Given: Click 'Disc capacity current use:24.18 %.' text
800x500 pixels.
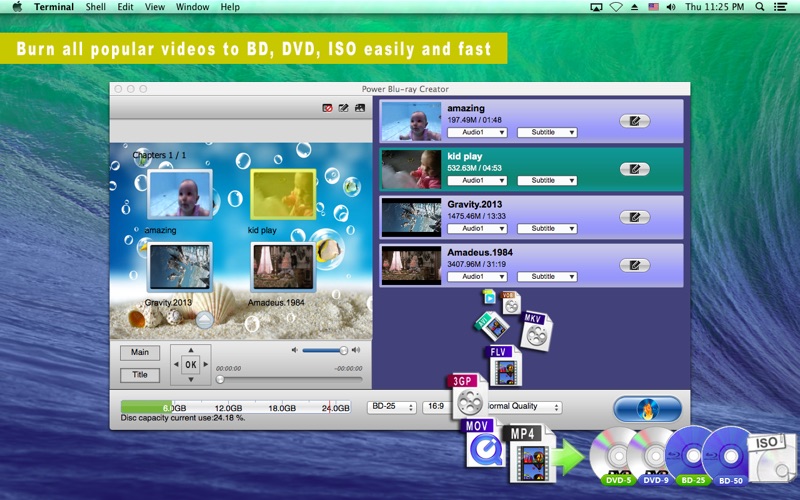Looking at the screenshot, I should tap(183, 418).
